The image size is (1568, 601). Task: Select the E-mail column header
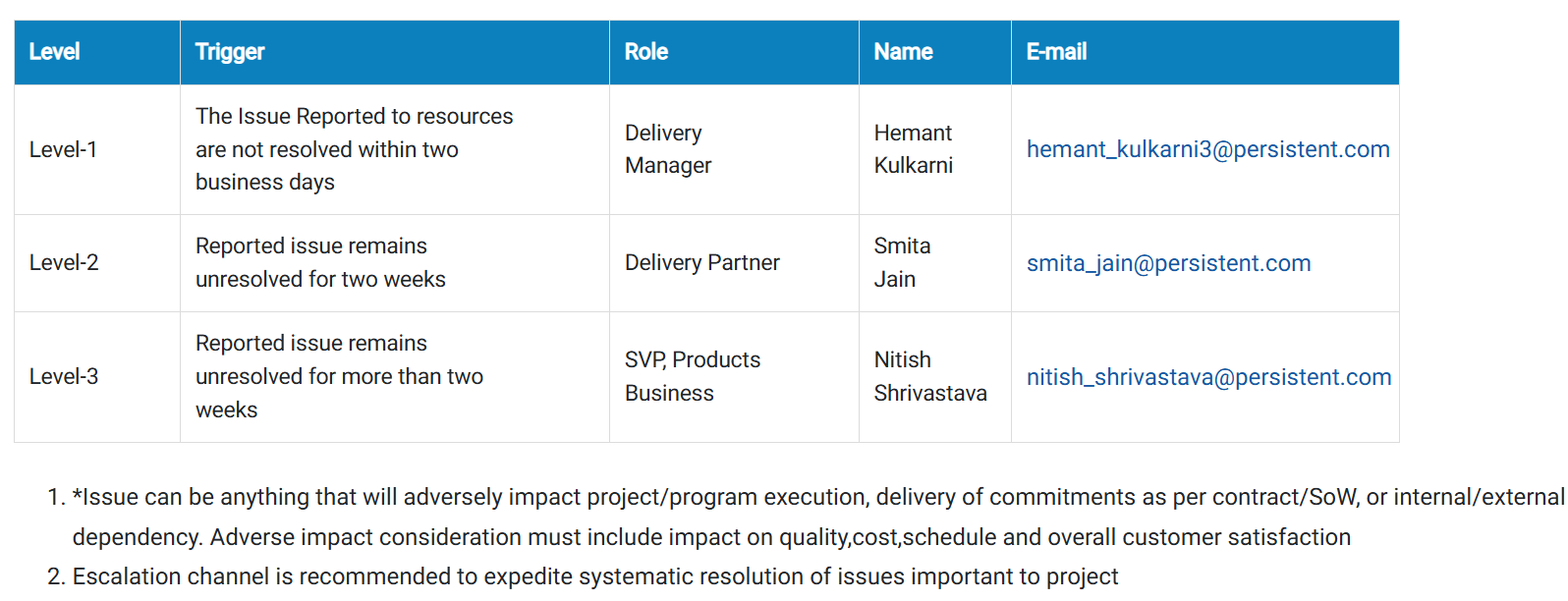pyautogui.click(x=1205, y=52)
